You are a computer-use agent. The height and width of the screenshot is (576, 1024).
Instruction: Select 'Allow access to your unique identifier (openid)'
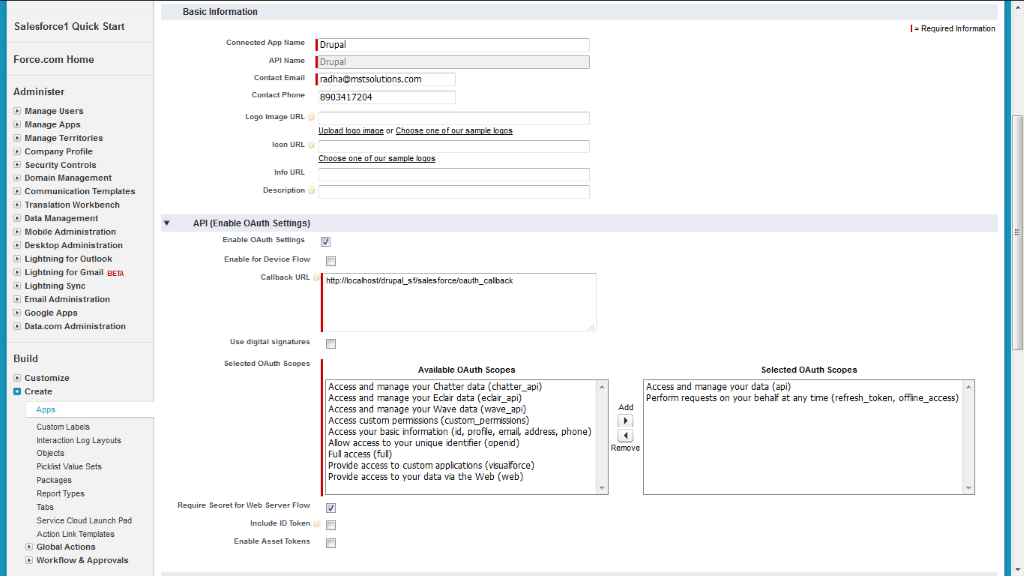coord(424,443)
